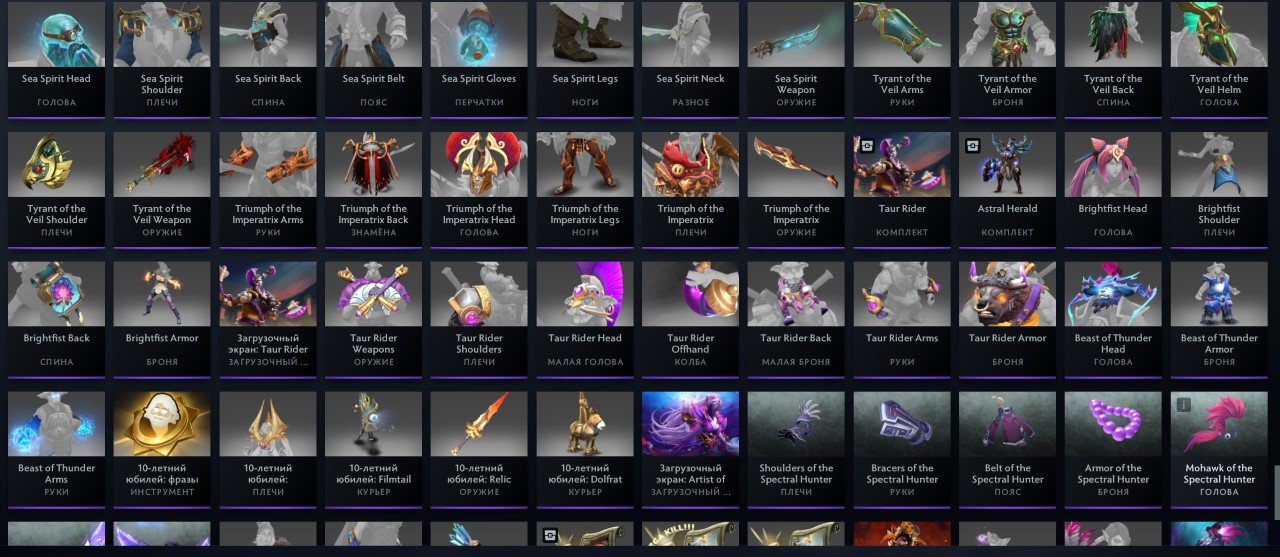Screen dimensions: 1280x557
Task: Select Beast of Thunder Head
Action: pyautogui.click(x=1113, y=320)
